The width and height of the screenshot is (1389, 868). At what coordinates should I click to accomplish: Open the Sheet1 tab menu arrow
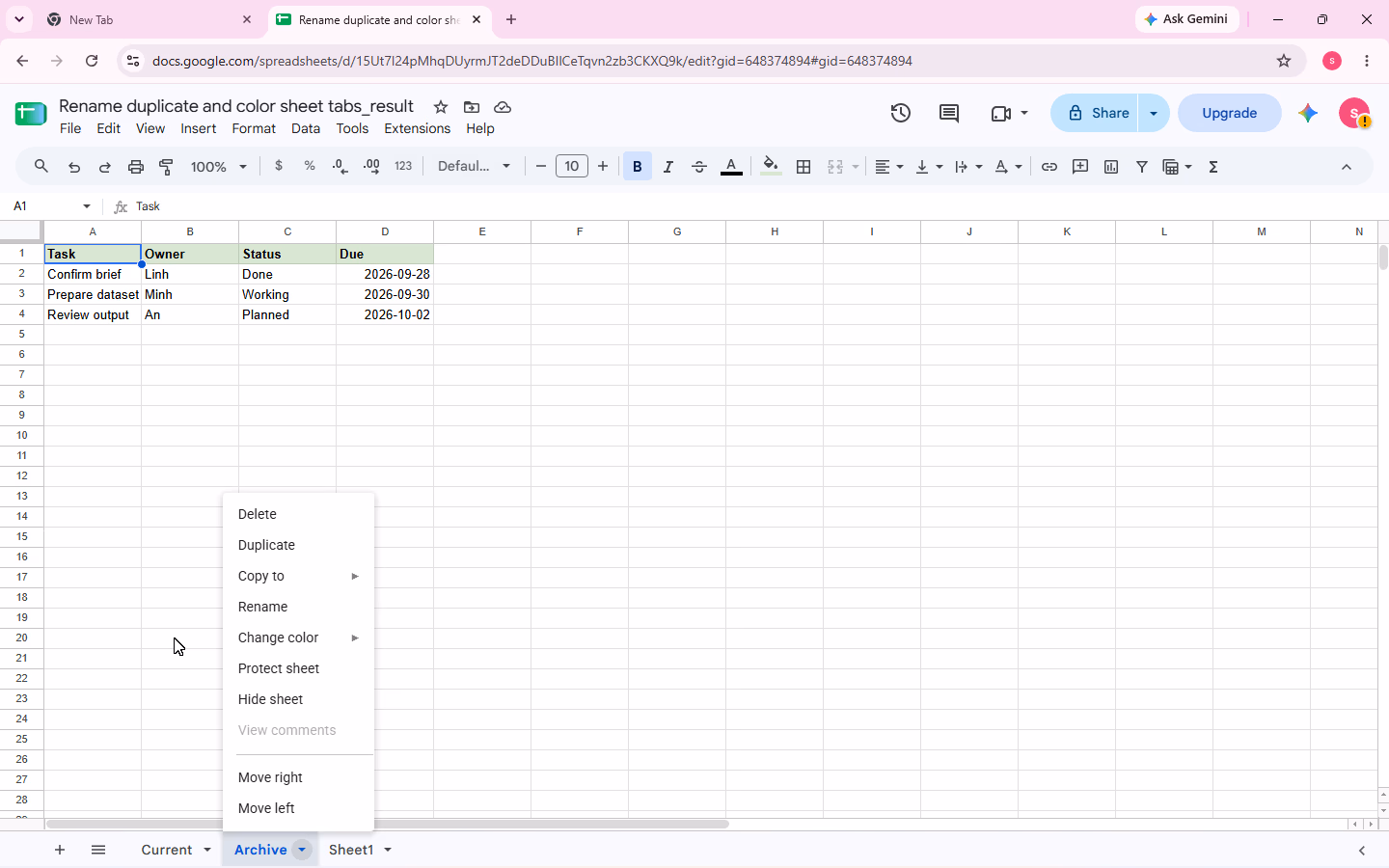point(388,850)
